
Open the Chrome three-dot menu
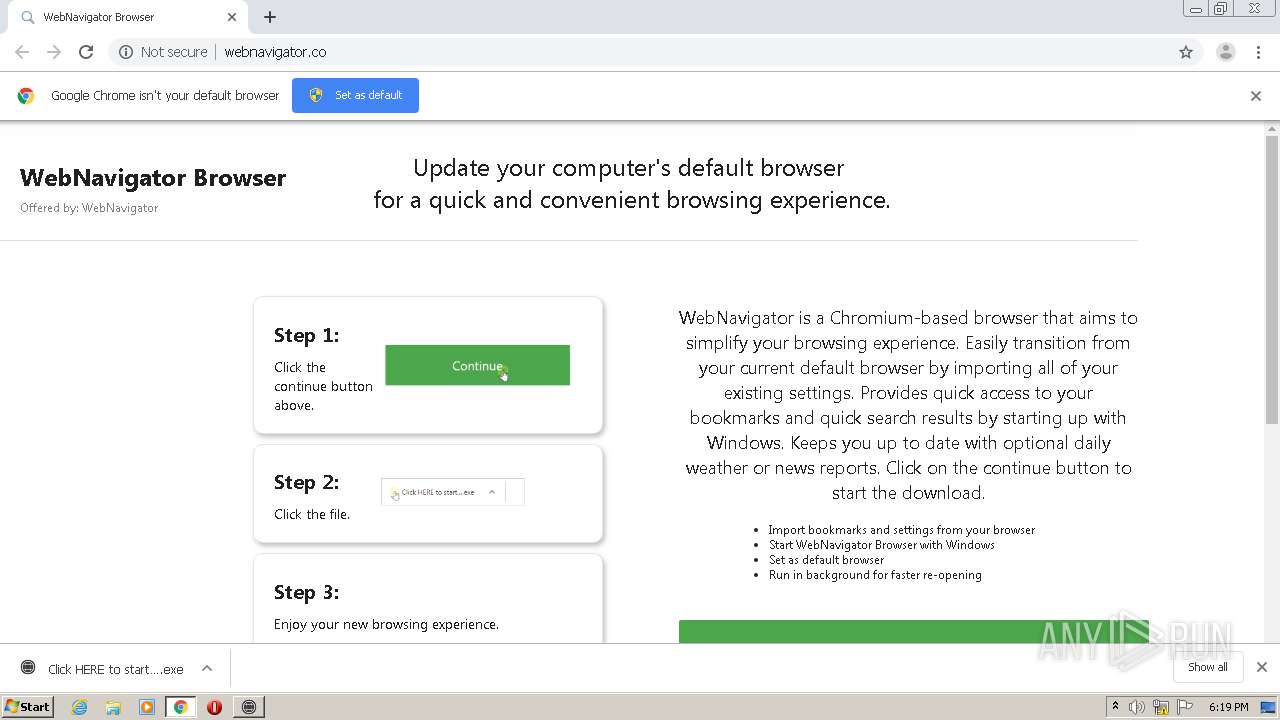(x=1258, y=52)
